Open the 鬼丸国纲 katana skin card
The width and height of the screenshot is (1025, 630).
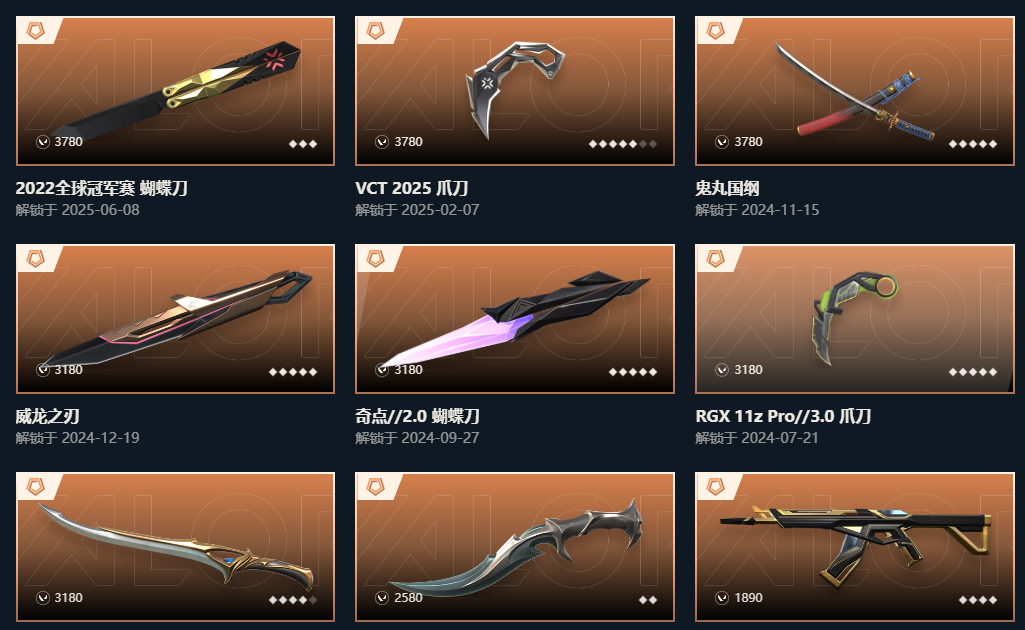855,91
